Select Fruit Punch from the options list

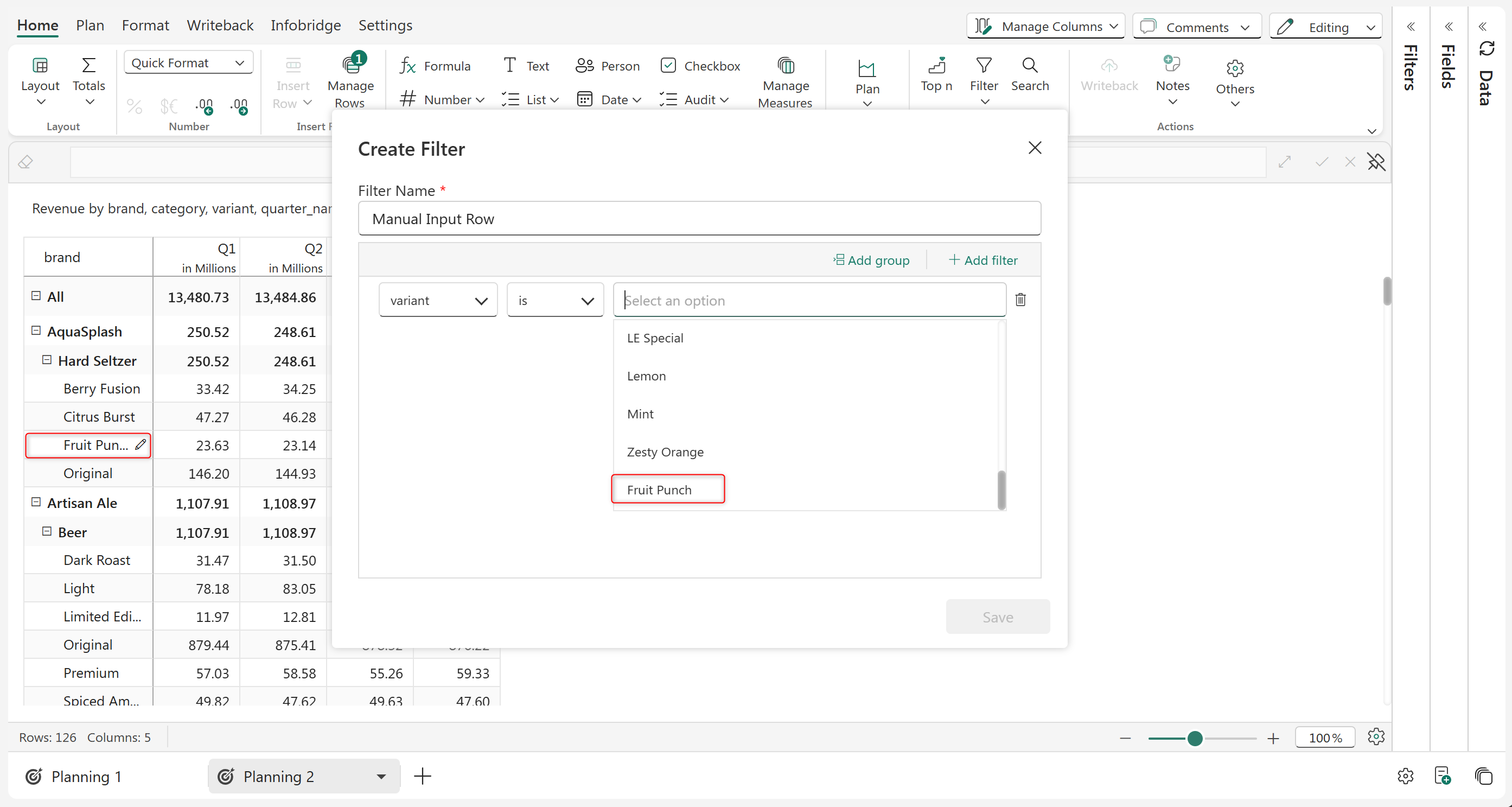(x=659, y=490)
